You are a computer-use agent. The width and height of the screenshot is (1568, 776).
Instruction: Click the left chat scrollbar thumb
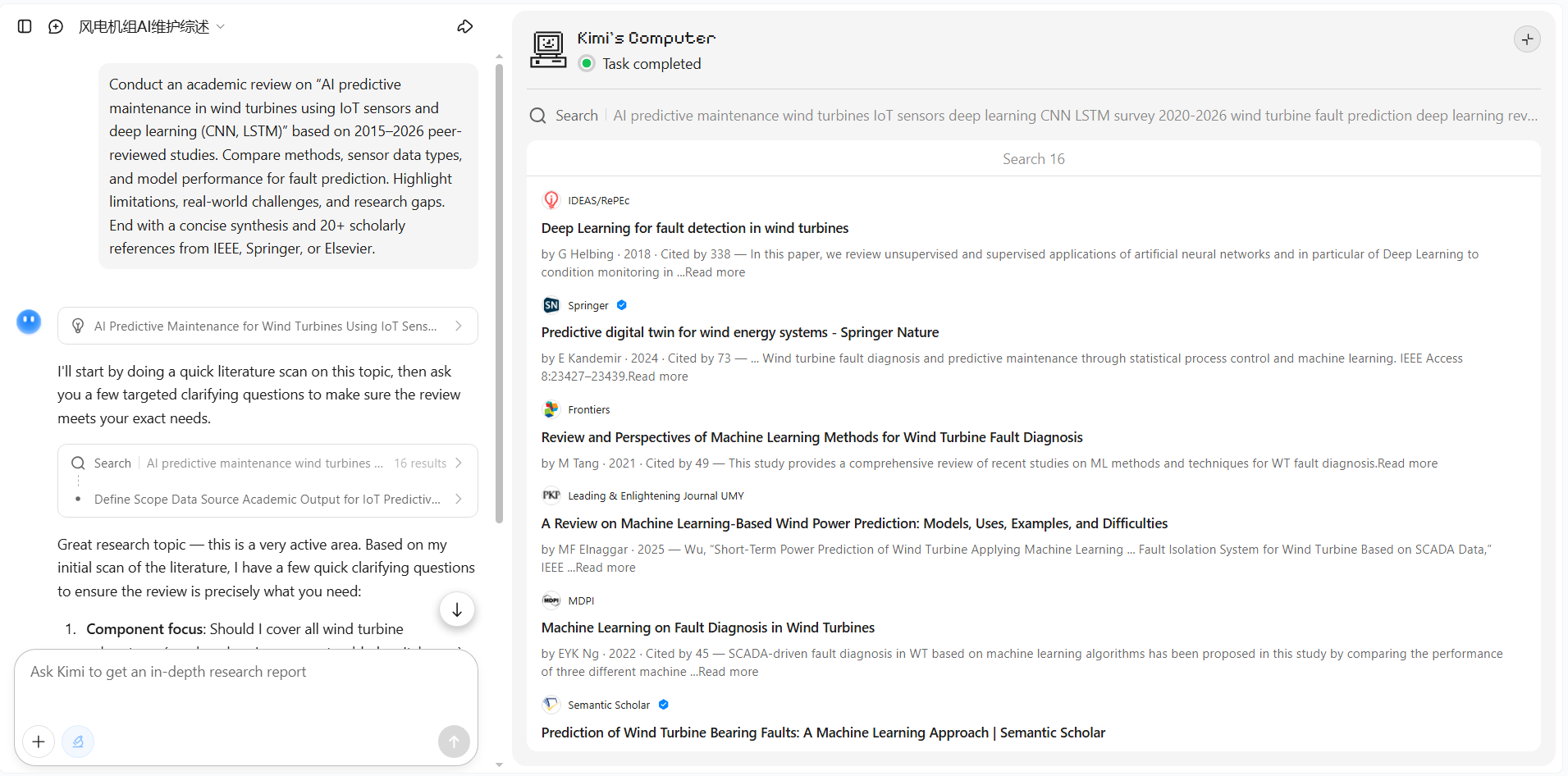tap(499, 294)
